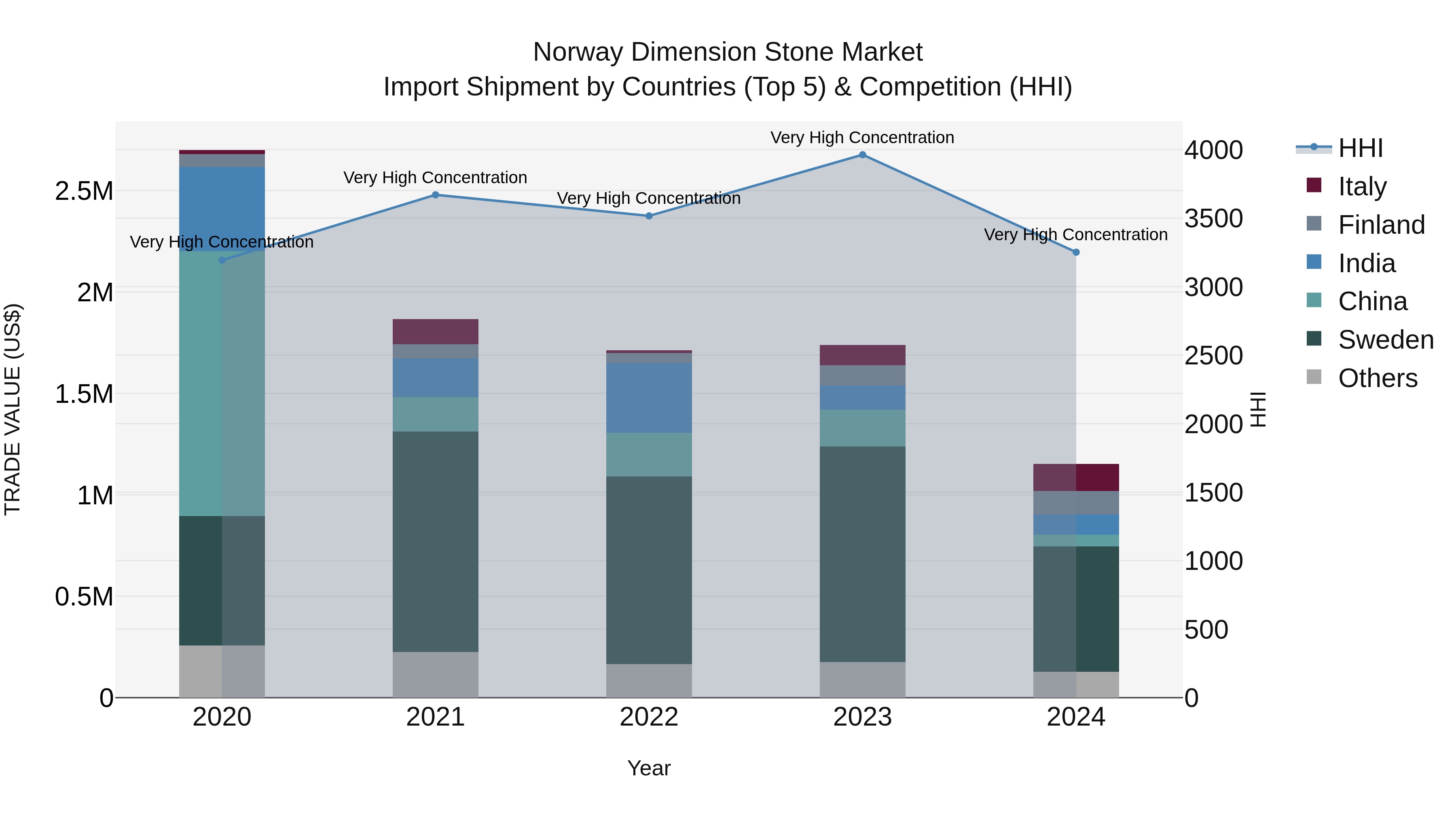Click the HHI peak marker for 2023
Viewport: 1456px width, 819px height.
863,155
